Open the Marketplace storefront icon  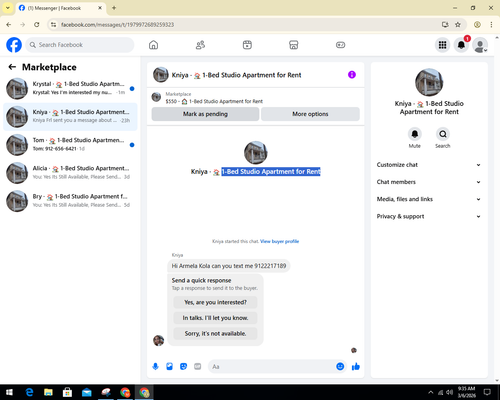[x=294, y=45]
